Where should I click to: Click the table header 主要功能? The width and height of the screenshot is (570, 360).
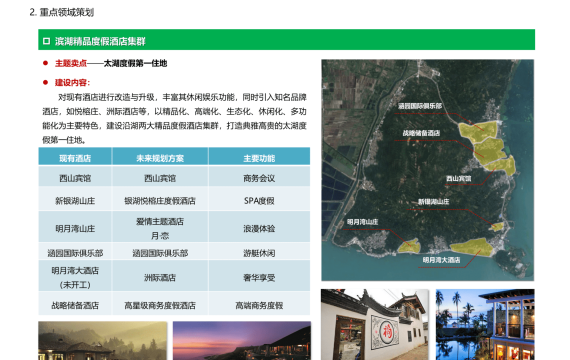pos(259,158)
